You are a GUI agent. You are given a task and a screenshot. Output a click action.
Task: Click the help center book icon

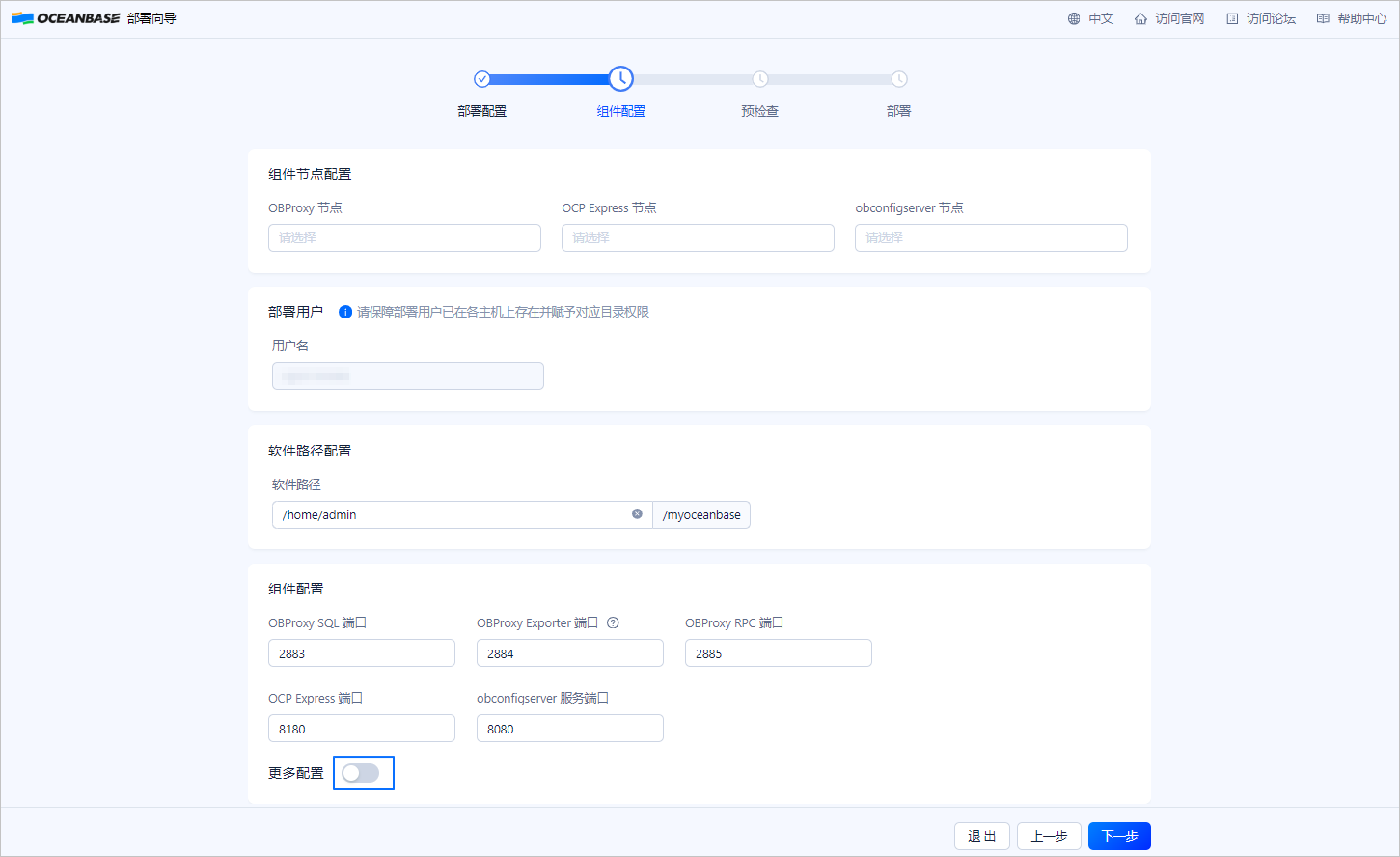[1323, 18]
